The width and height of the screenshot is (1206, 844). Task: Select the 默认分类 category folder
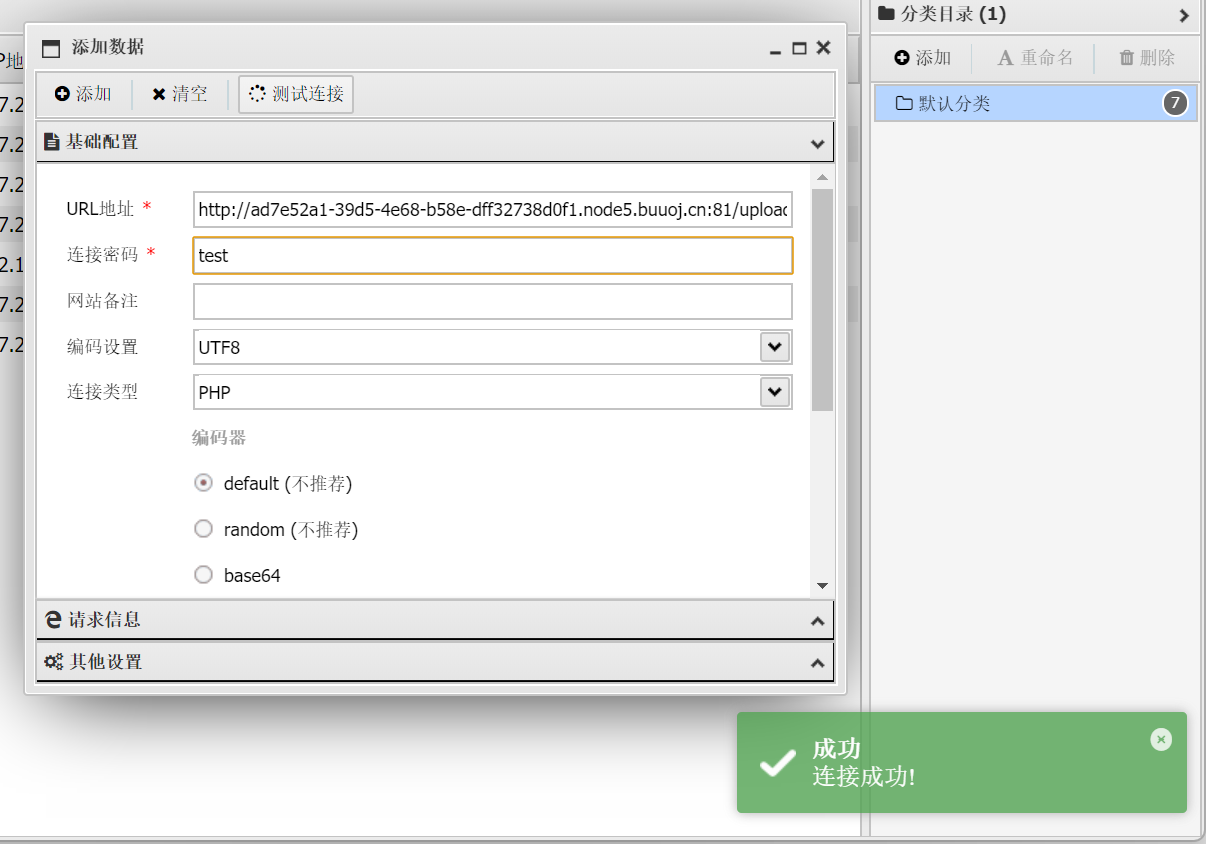pos(1036,103)
